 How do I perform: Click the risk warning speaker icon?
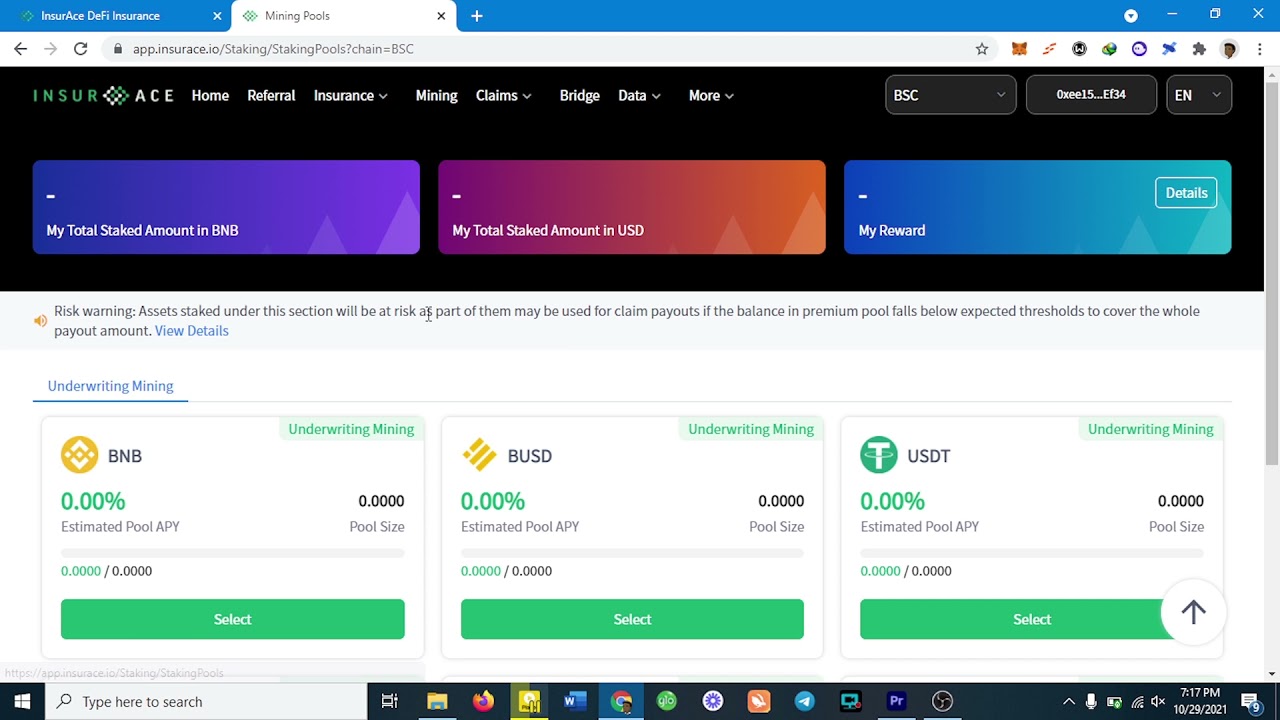point(40,321)
